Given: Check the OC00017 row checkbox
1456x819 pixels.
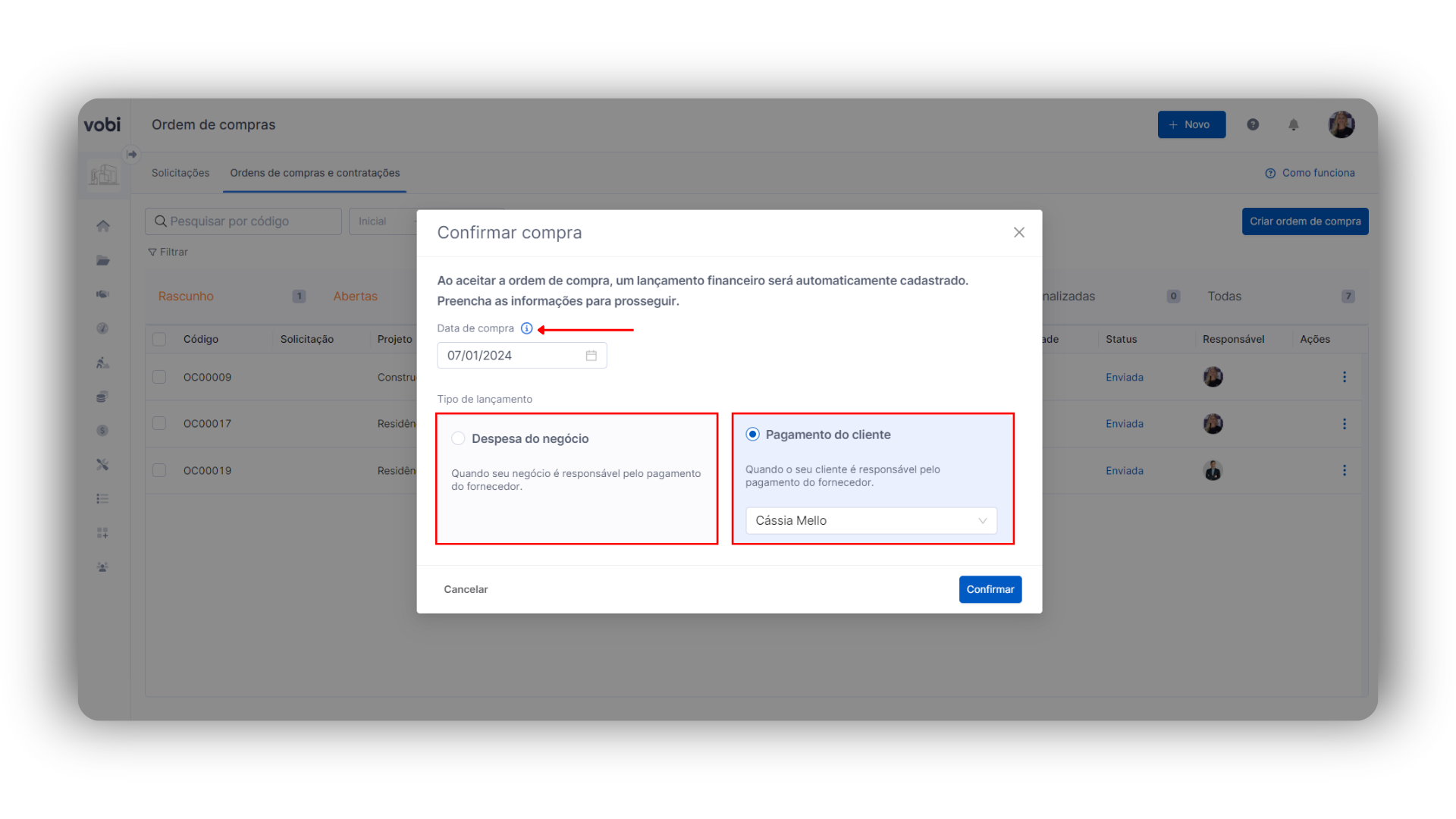Looking at the screenshot, I should (159, 423).
